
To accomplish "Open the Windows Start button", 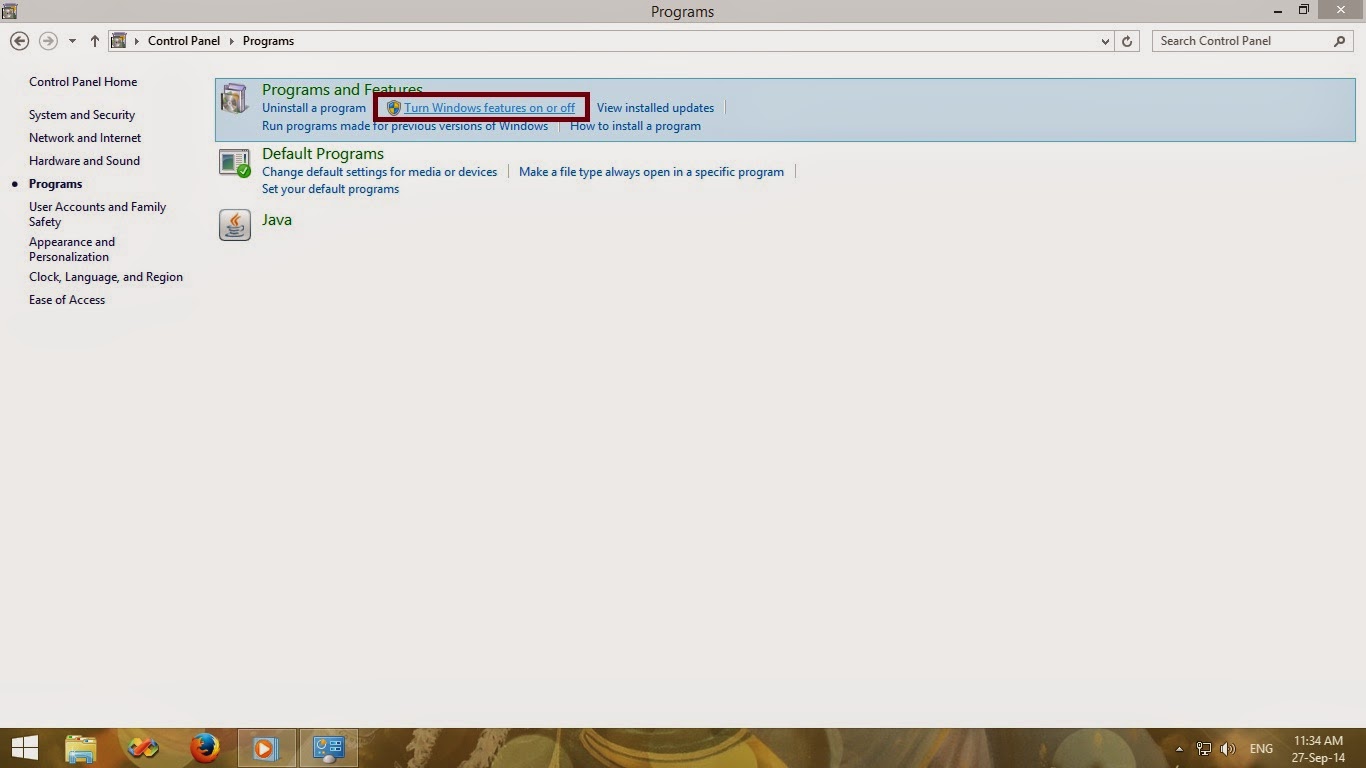I will click(x=25, y=748).
